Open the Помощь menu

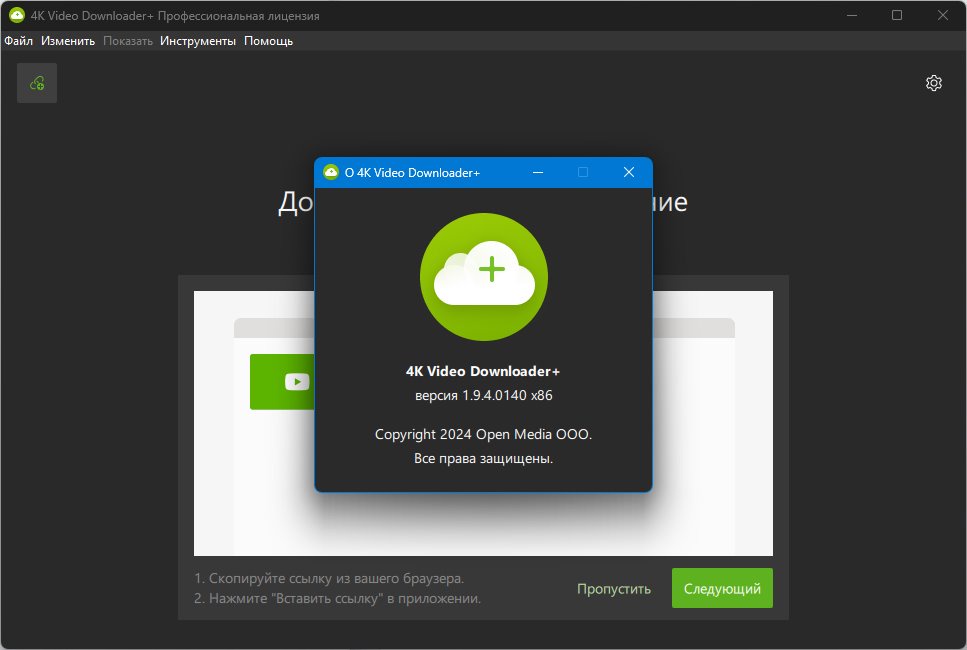click(x=268, y=41)
